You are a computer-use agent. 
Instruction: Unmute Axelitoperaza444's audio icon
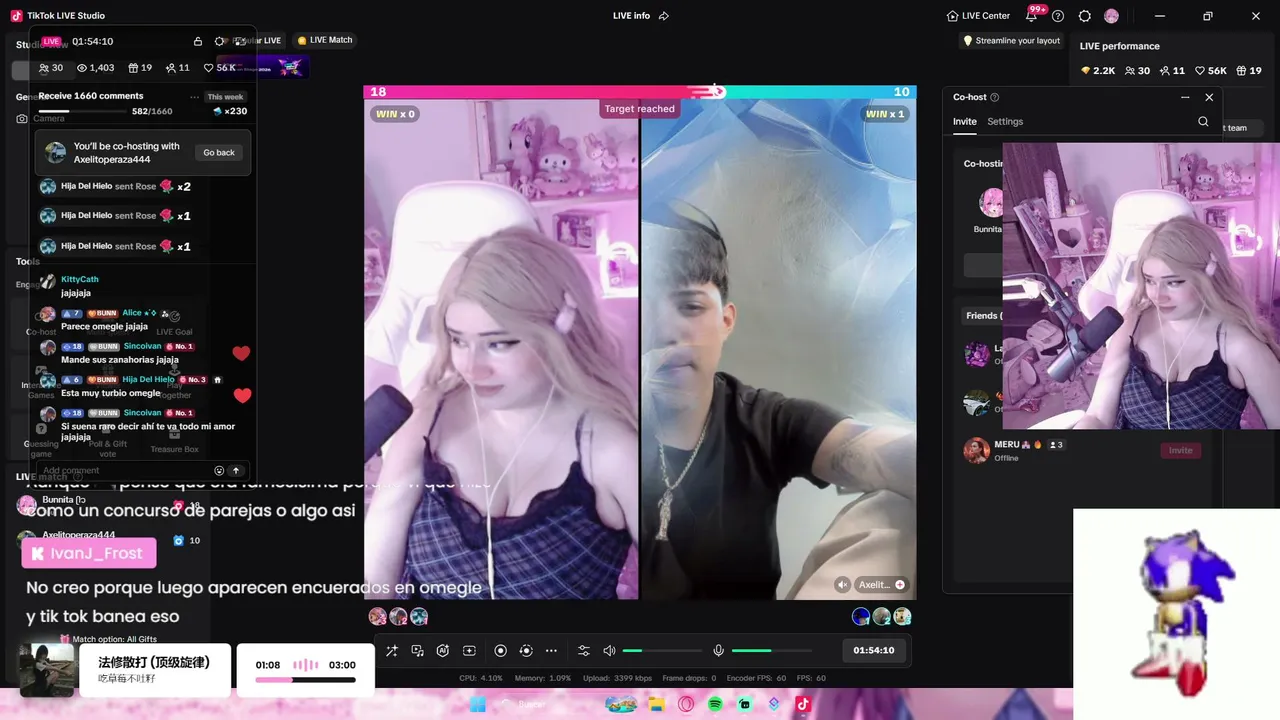842,585
